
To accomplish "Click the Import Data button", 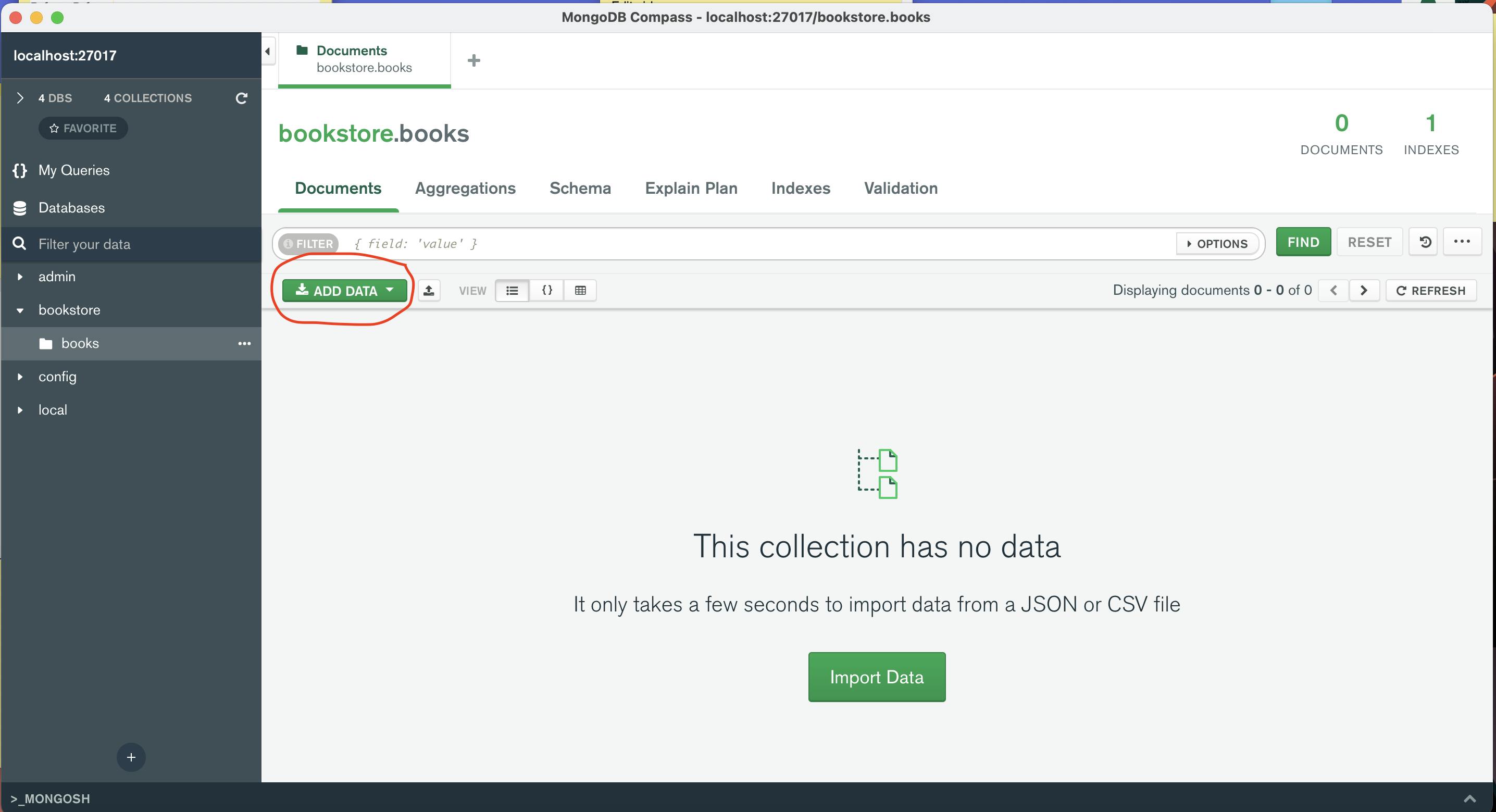I will [877, 677].
